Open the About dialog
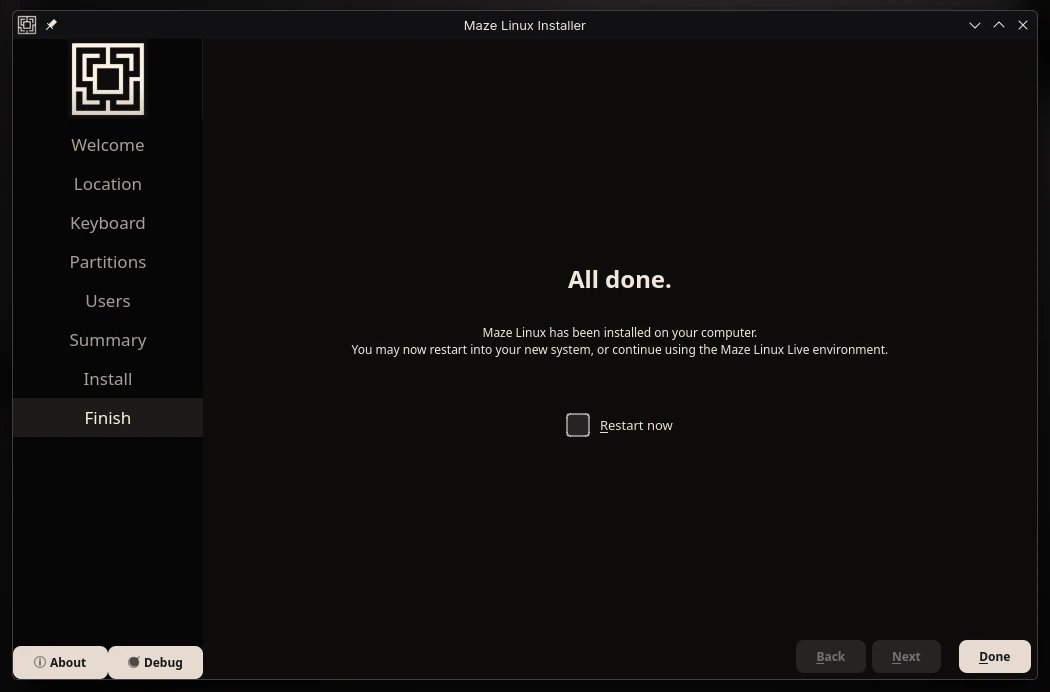This screenshot has width=1050, height=692. 60,662
